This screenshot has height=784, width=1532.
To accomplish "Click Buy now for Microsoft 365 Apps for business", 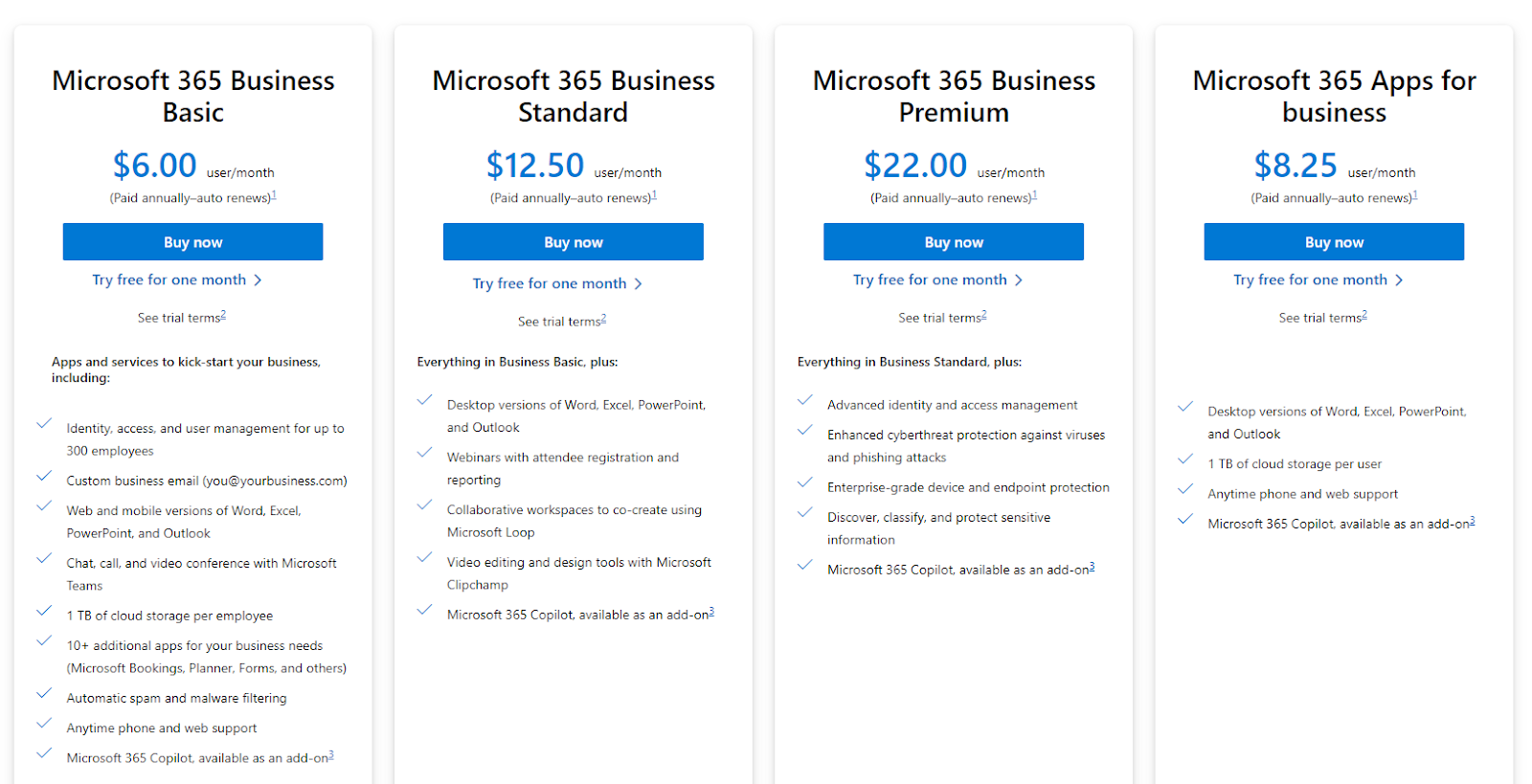I will point(1334,242).
